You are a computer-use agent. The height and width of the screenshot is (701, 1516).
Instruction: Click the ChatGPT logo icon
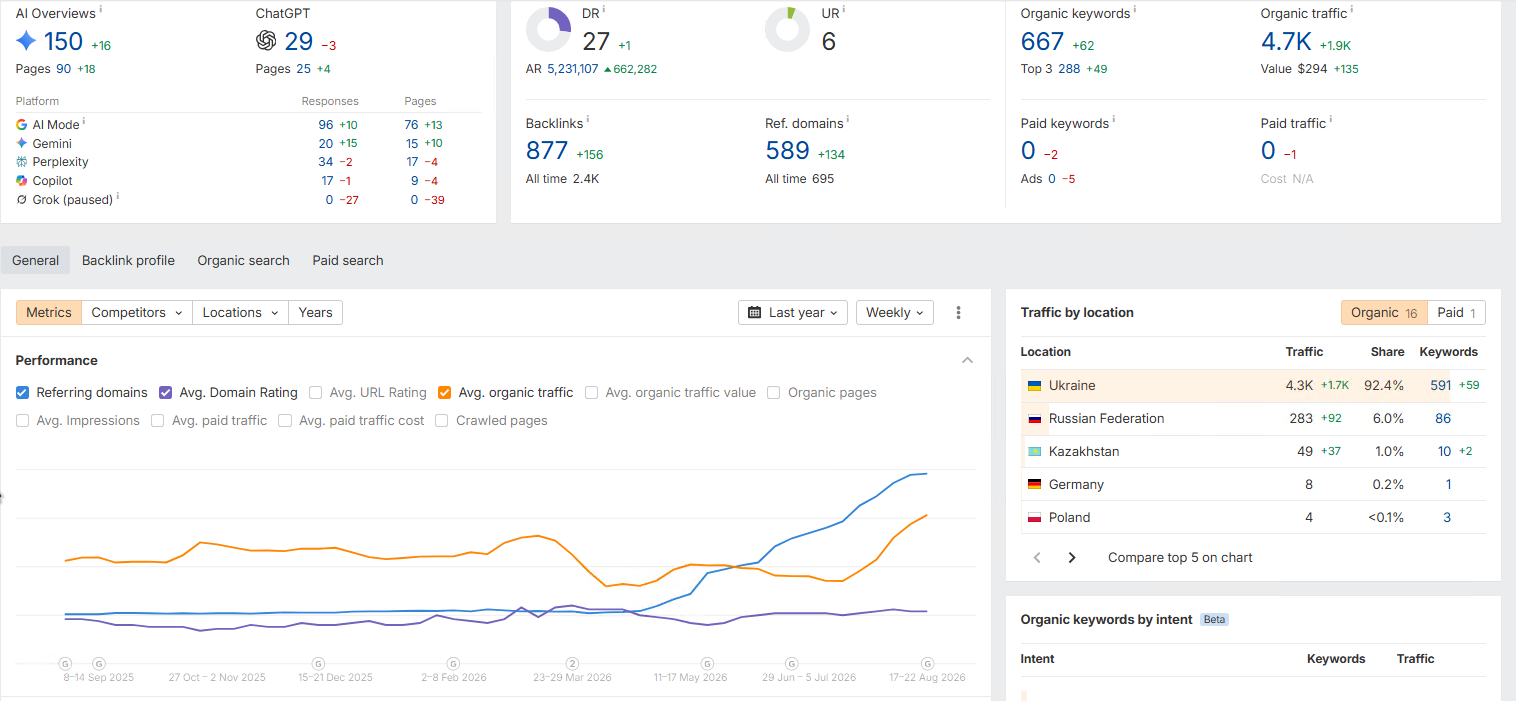[x=266, y=41]
